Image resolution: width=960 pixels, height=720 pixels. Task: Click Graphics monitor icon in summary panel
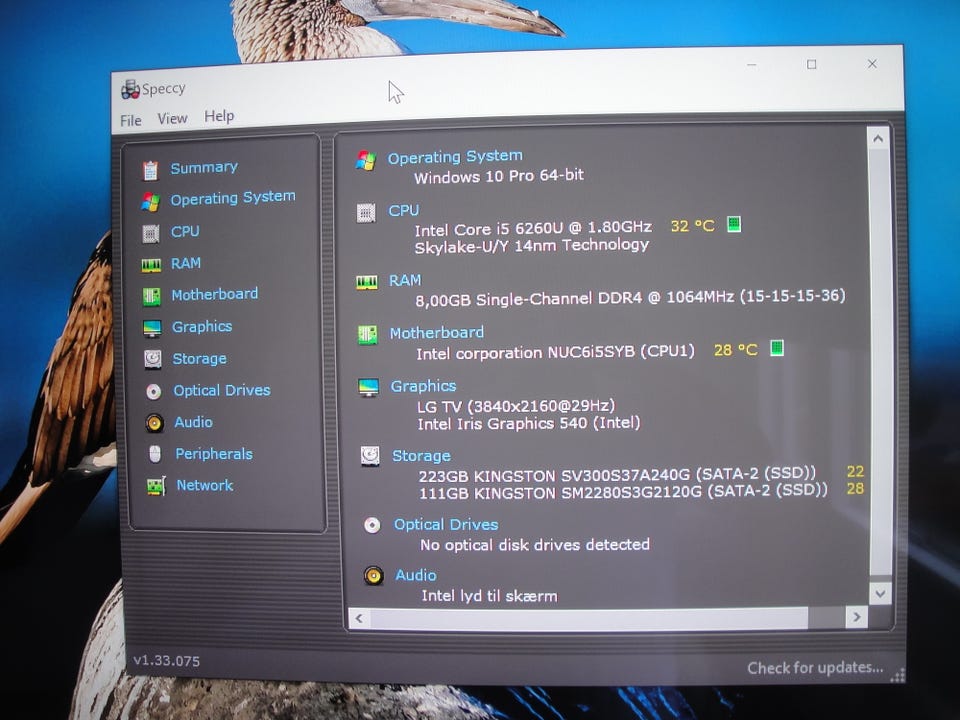369,388
